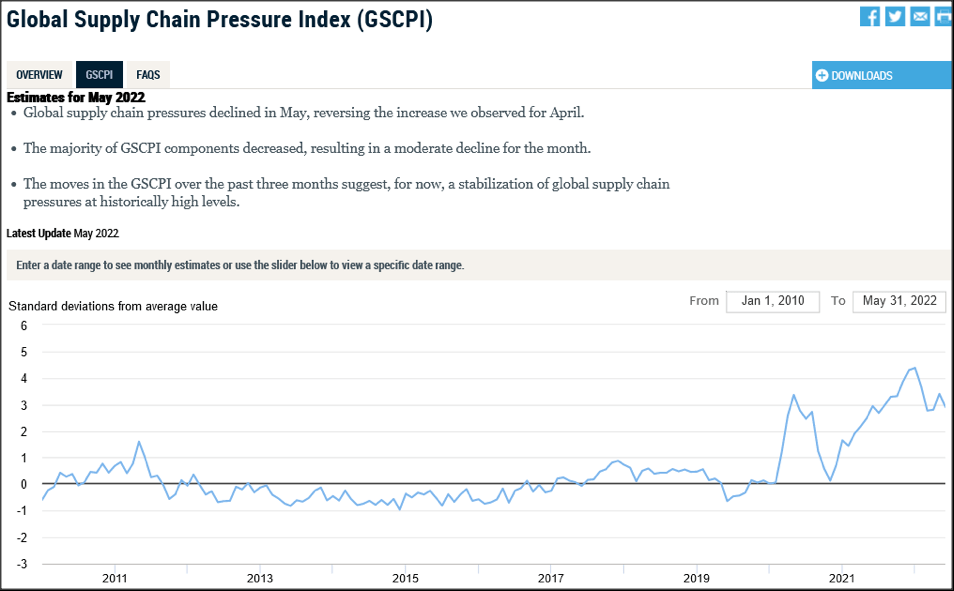Share the page on Facebook
The width and height of the screenshot is (954, 591).
[x=870, y=16]
